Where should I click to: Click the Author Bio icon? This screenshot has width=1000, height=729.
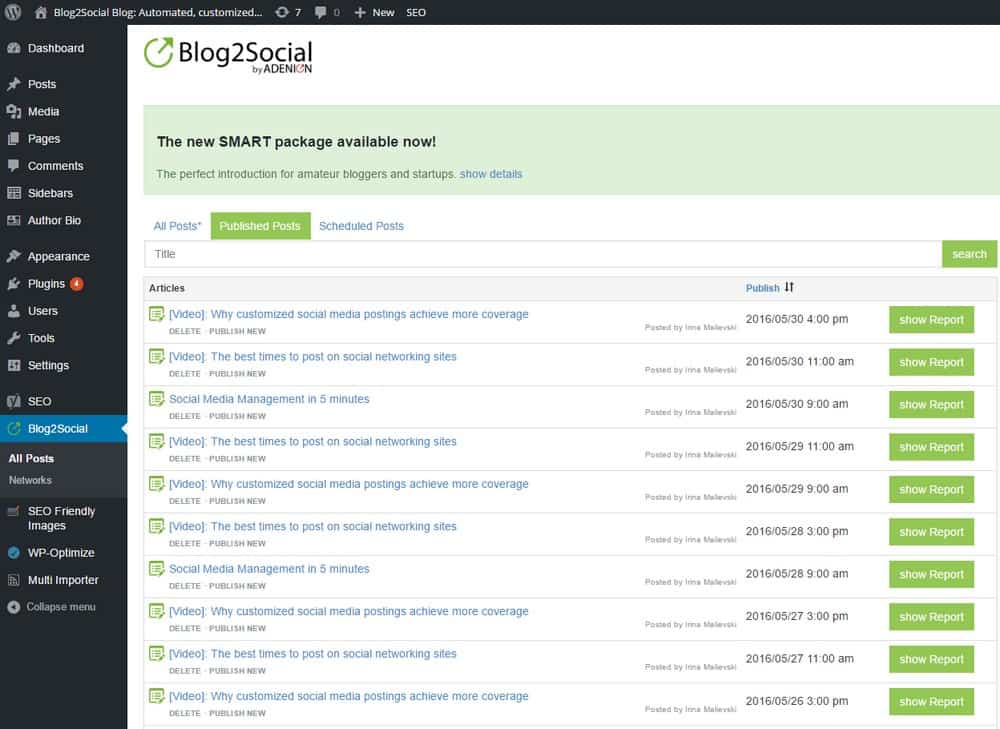[13, 221]
